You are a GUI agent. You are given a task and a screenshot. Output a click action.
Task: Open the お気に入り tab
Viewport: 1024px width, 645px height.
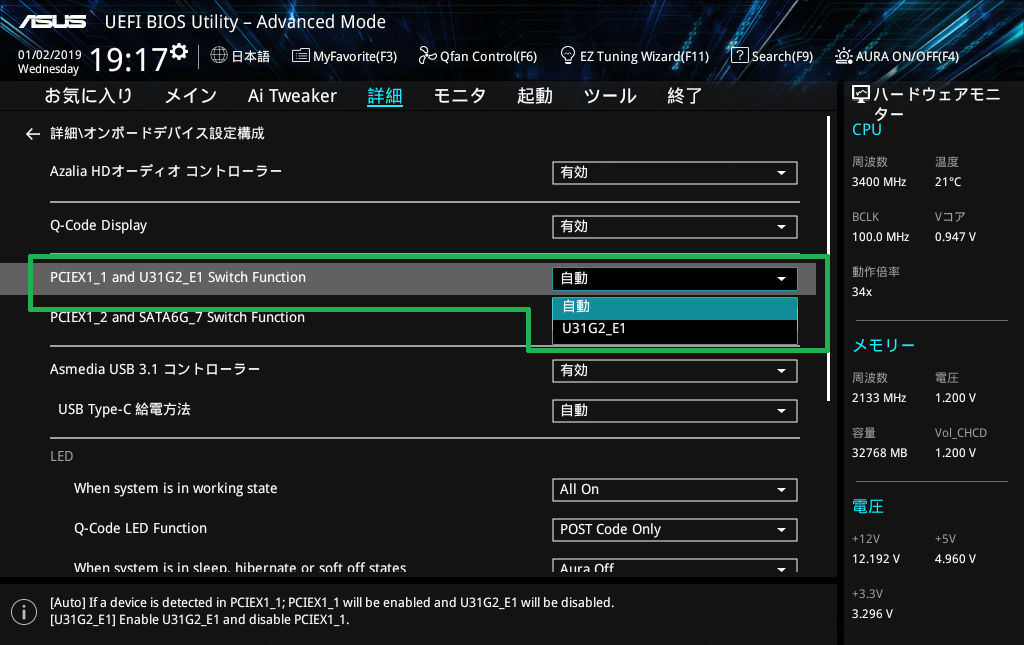pyautogui.click(x=88, y=96)
